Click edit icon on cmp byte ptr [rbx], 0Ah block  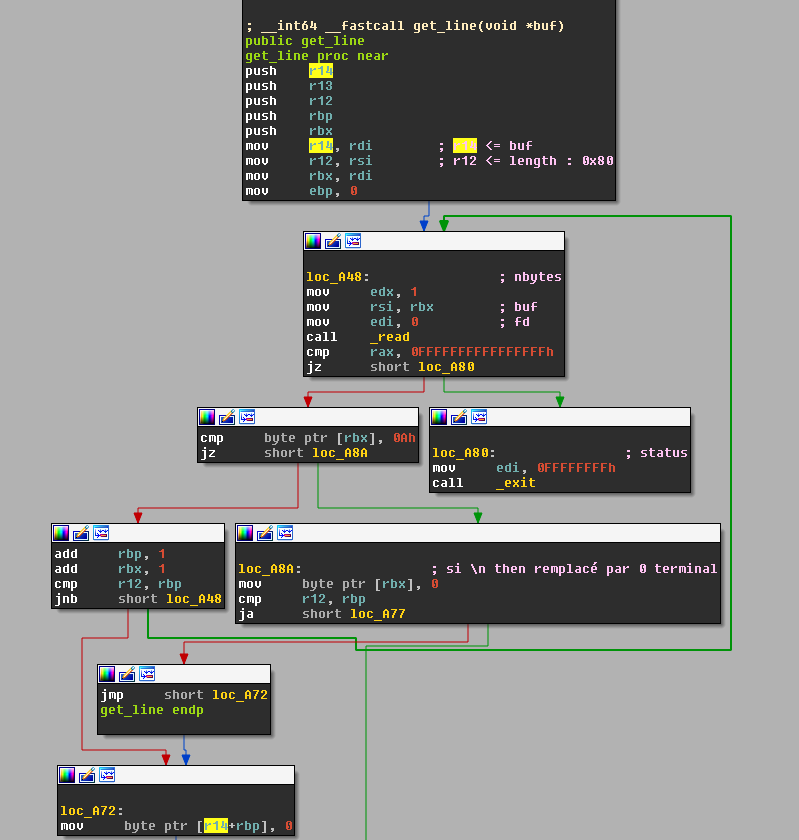[227, 417]
